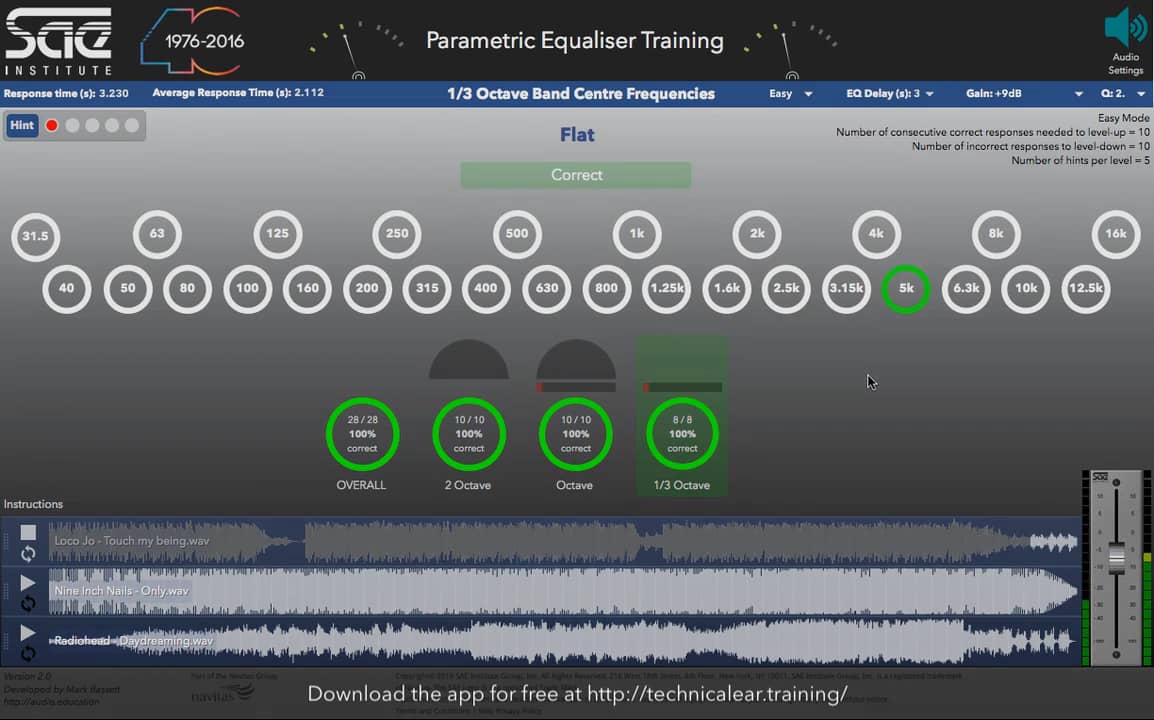Pick the 200 Hz band circle
The height and width of the screenshot is (720, 1154).
(367, 289)
